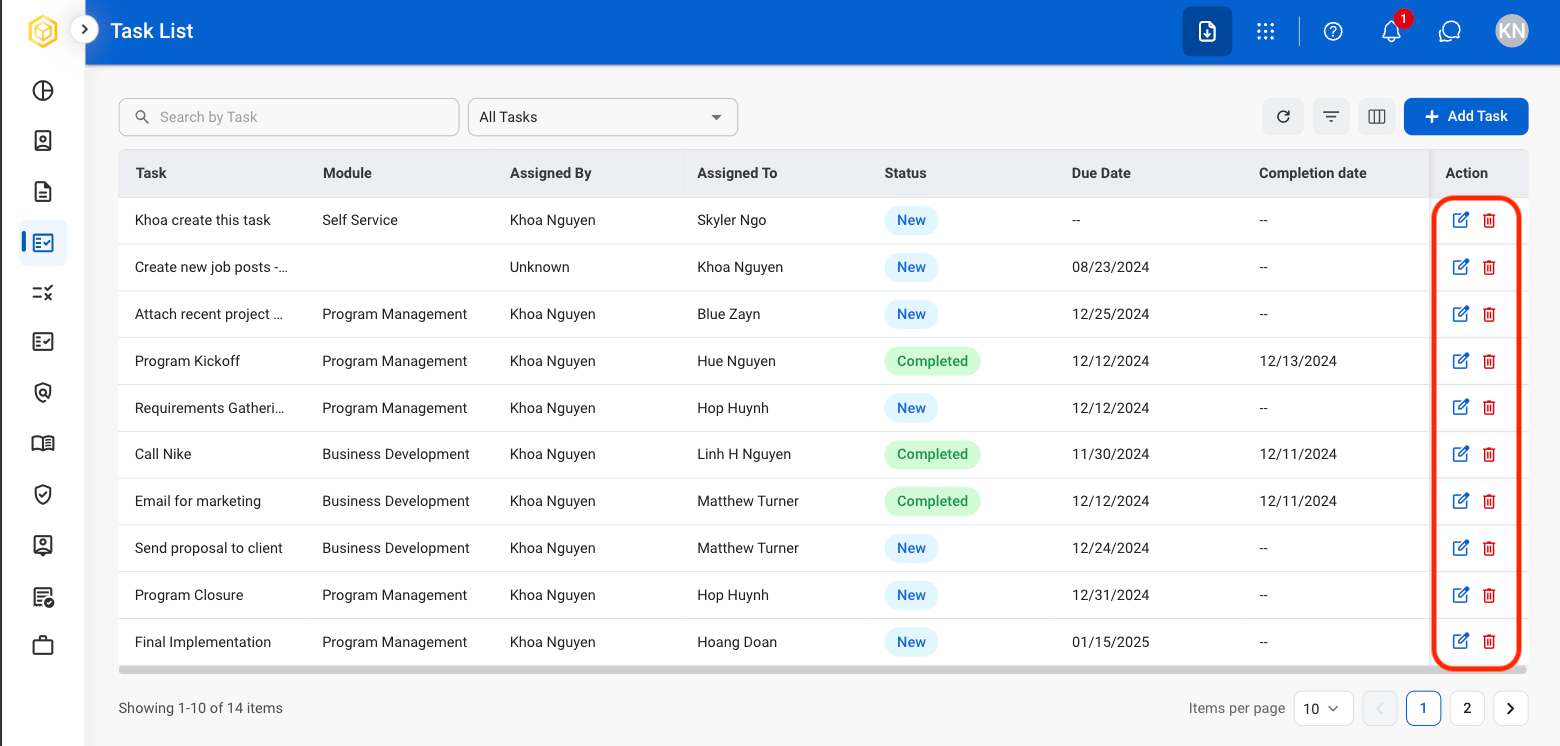Click the Add Task button
1560x746 pixels.
click(x=1466, y=116)
